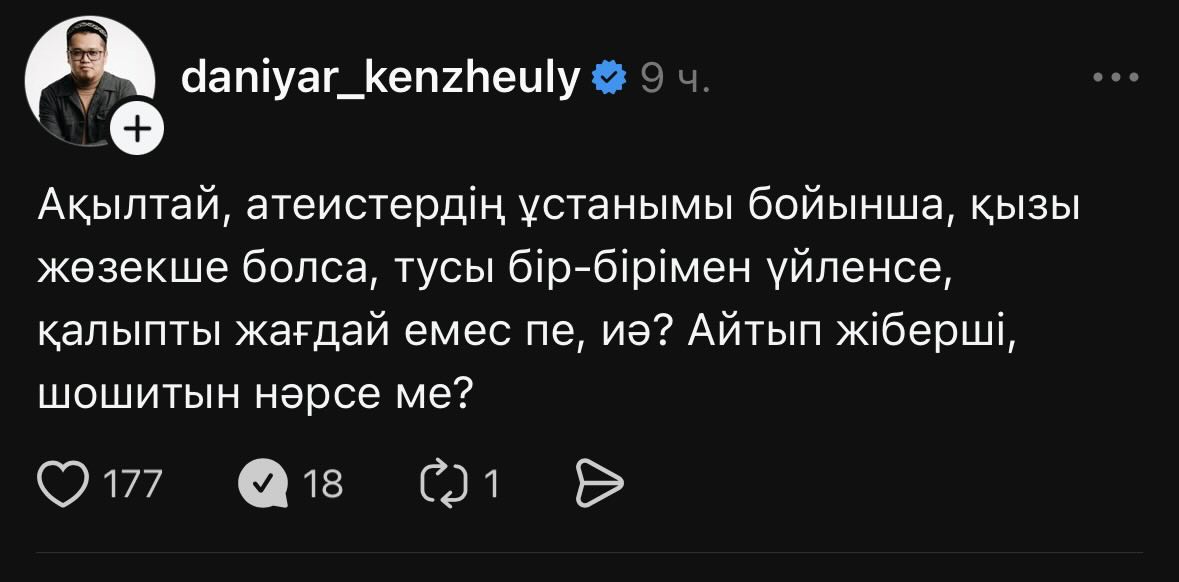The image size is (1179, 582).
Task: Click the divider line below the post
Action: pos(589,552)
